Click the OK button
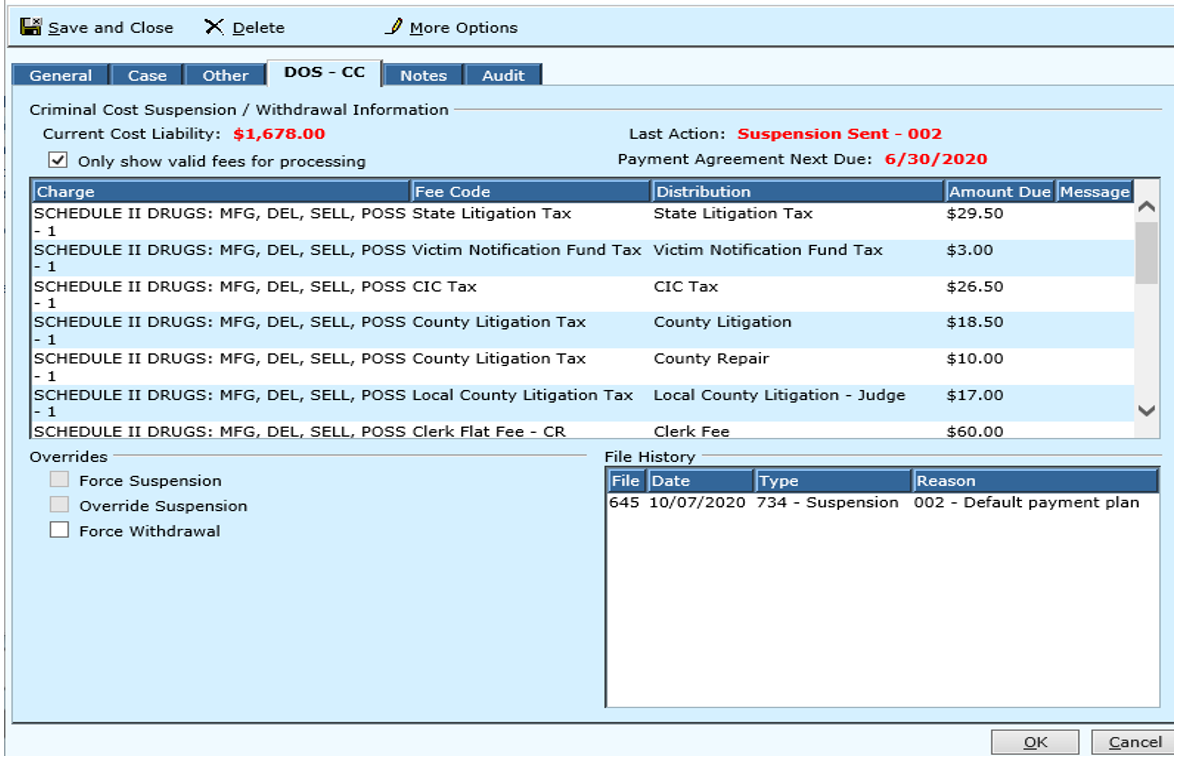Viewport: 1178px width, 761px height. 1035,742
